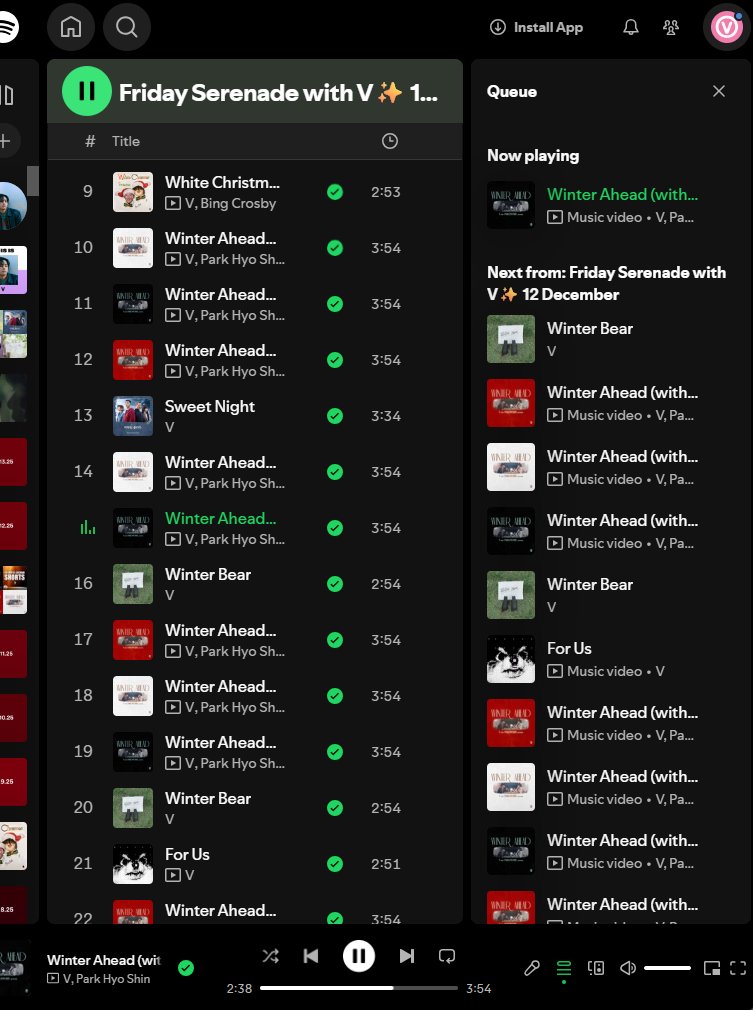
Task: Toggle saved checkmark for track 20 Winter Bear
Action: click(x=335, y=808)
